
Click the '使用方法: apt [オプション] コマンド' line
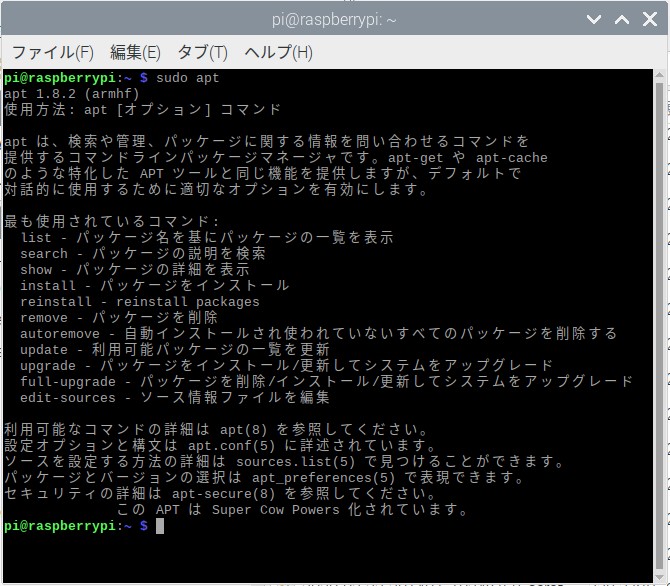point(143,110)
